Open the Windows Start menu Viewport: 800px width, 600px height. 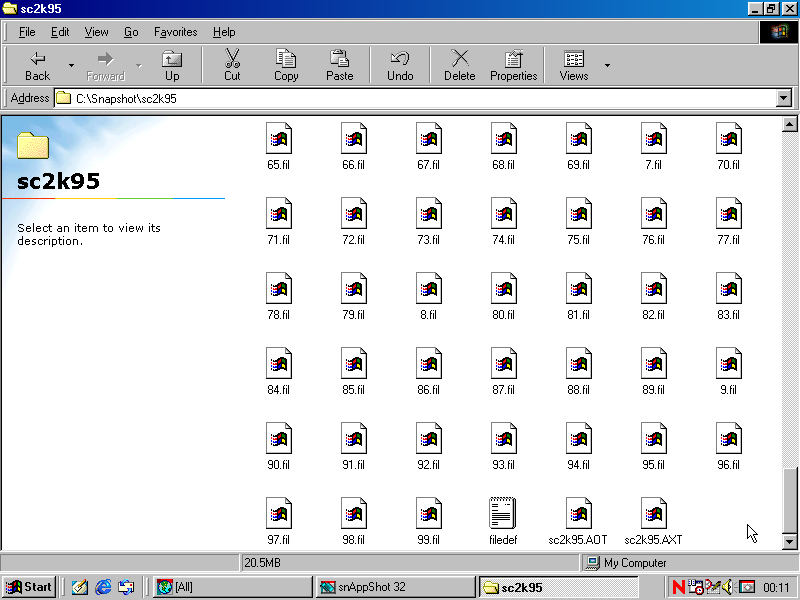(29, 587)
